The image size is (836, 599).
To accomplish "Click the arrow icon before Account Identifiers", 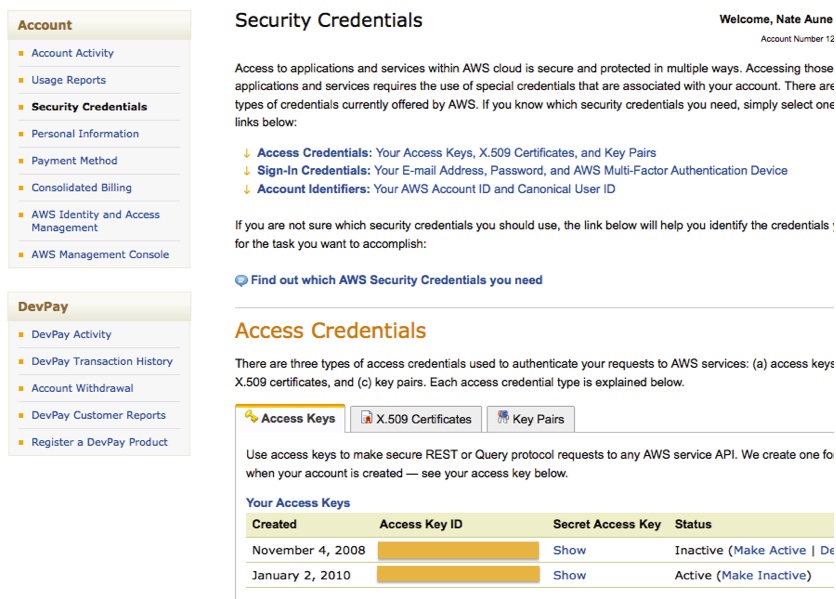I will (x=246, y=189).
